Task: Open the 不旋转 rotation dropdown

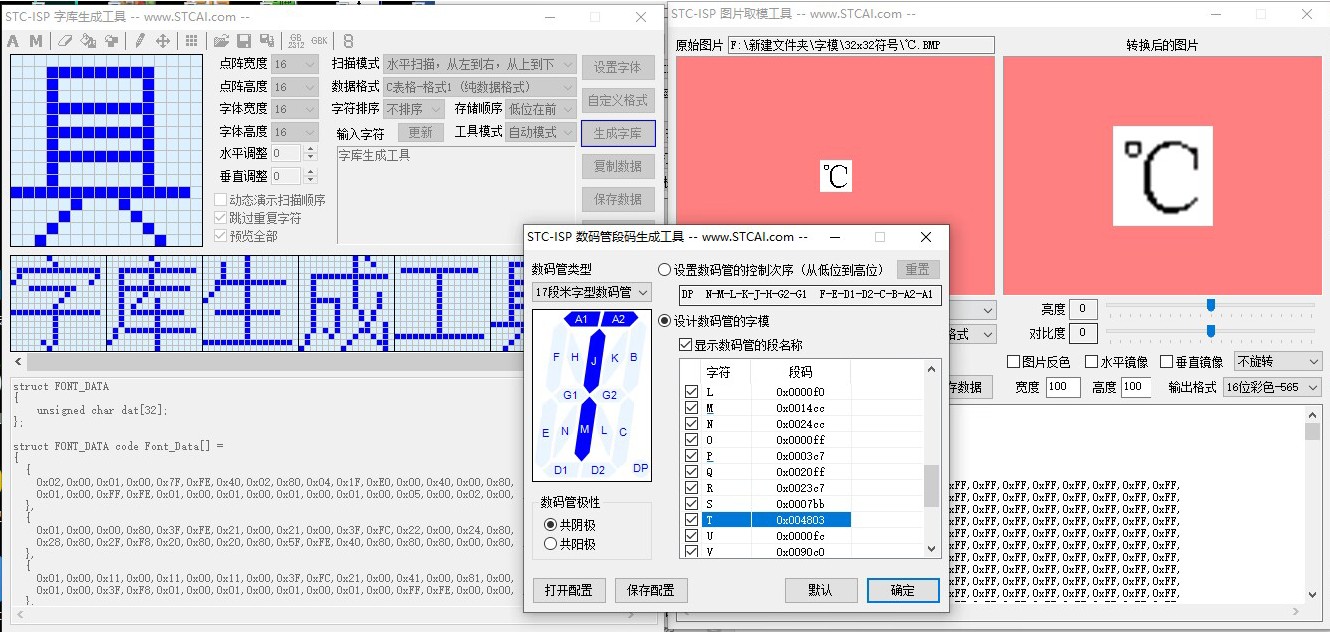Action: [1278, 362]
